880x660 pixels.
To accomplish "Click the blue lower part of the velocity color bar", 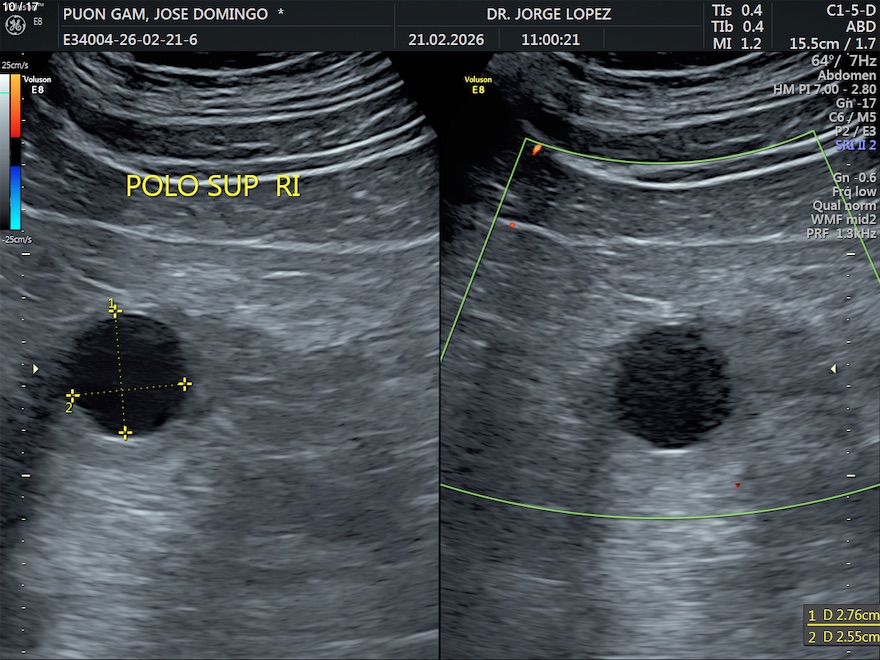I will (x=15, y=185).
